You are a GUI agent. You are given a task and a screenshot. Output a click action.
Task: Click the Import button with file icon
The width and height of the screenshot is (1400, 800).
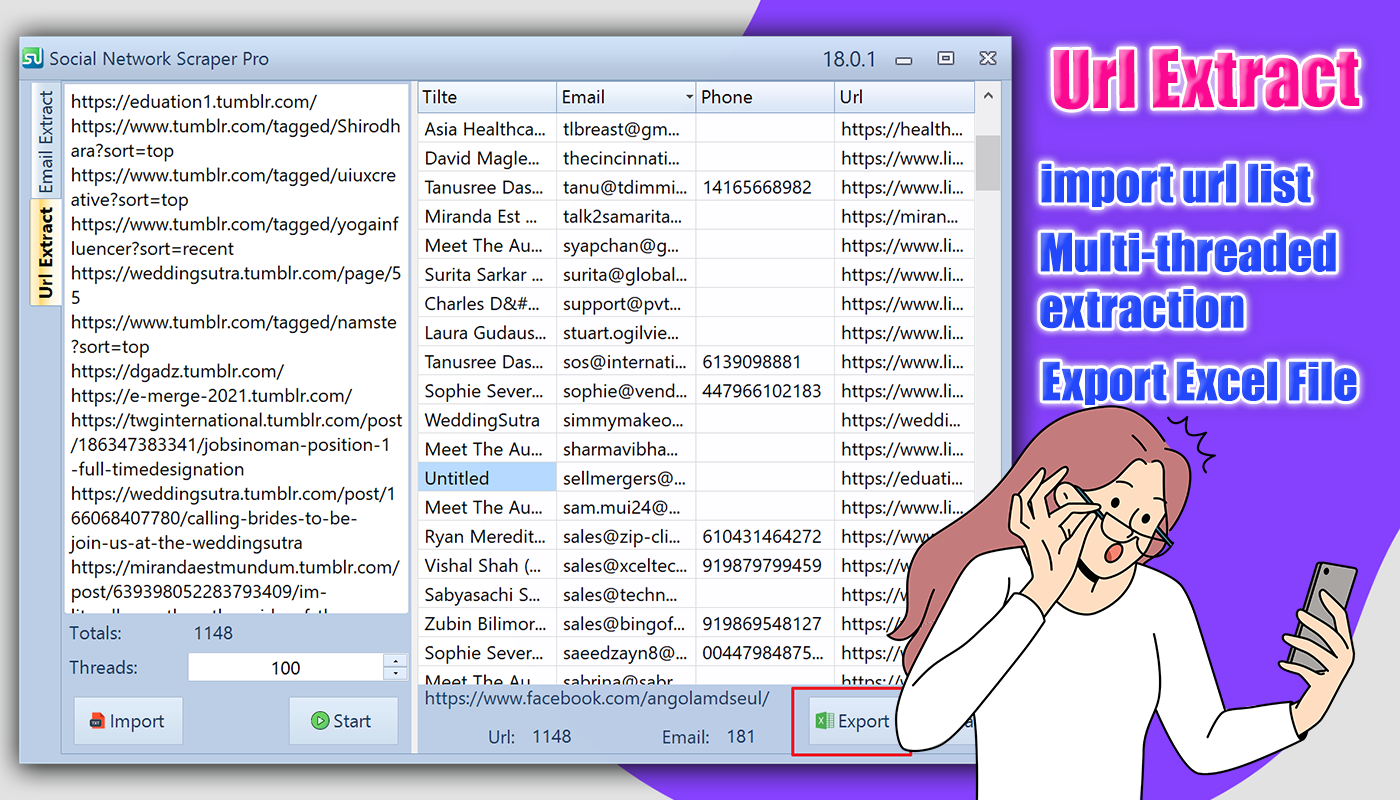128,721
